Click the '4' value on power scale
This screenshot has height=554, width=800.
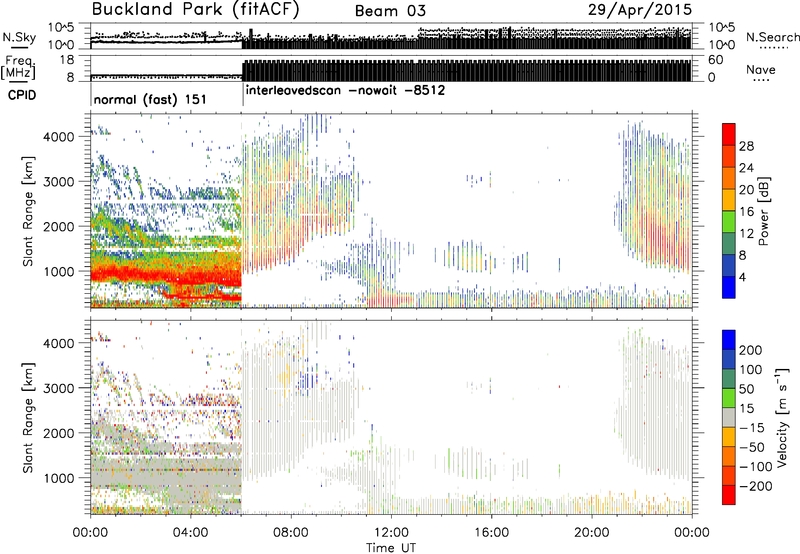pyautogui.click(x=743, y=277)
